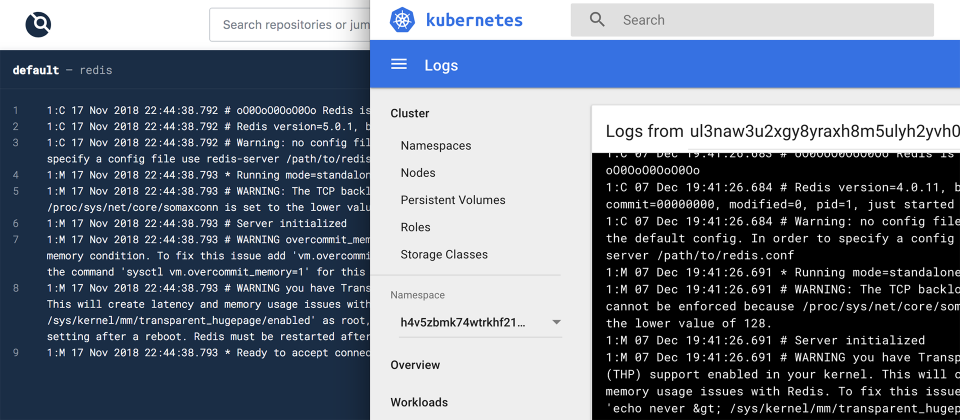Click line number 1 in redis log
This screenshot has width=960, height=420.
(x=16, y=111)
